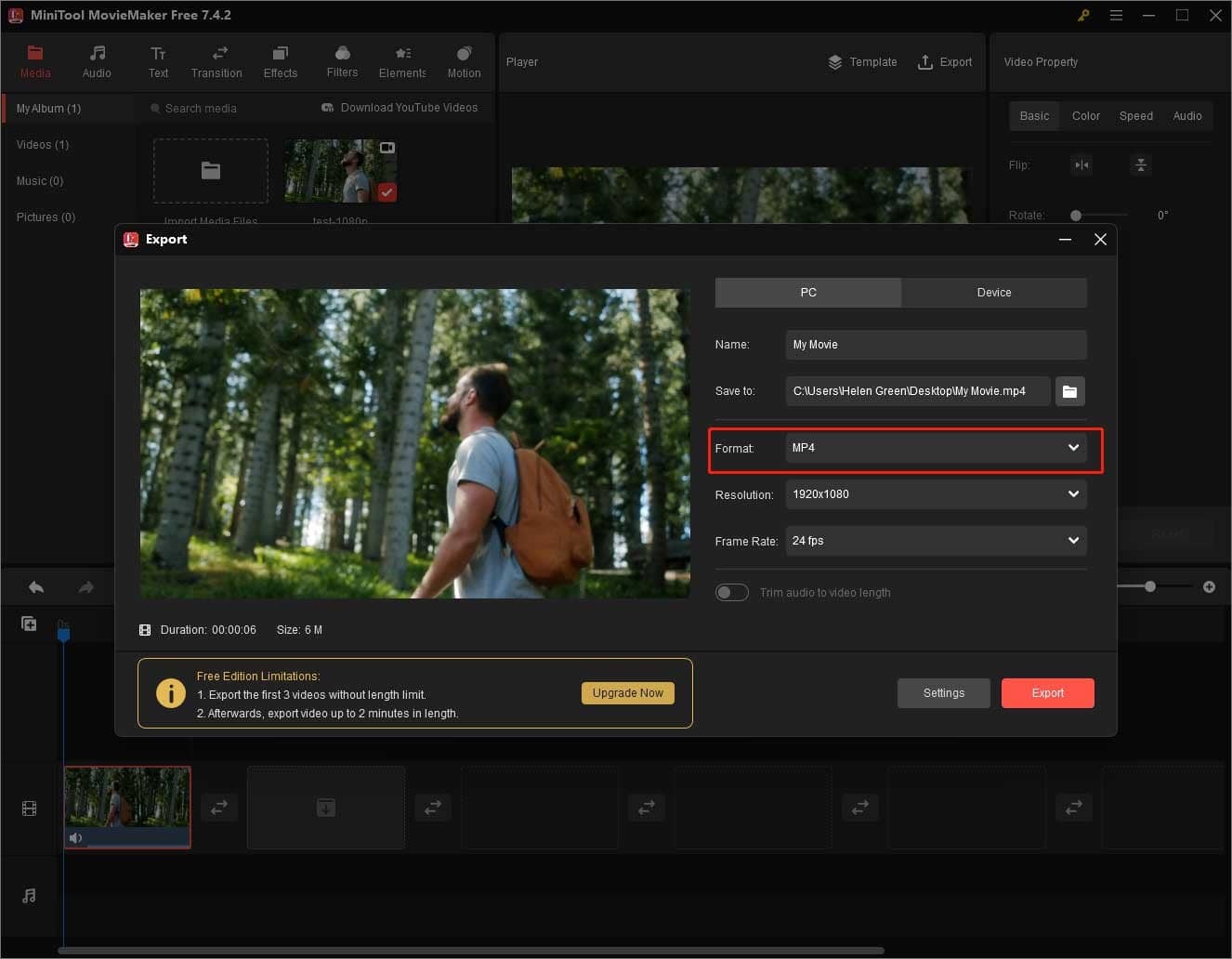Viewport: 1232px width, 959px height.
Task: Select the PC tab in Export dialog
Action: pyautogui.click(x=808, y=293)
